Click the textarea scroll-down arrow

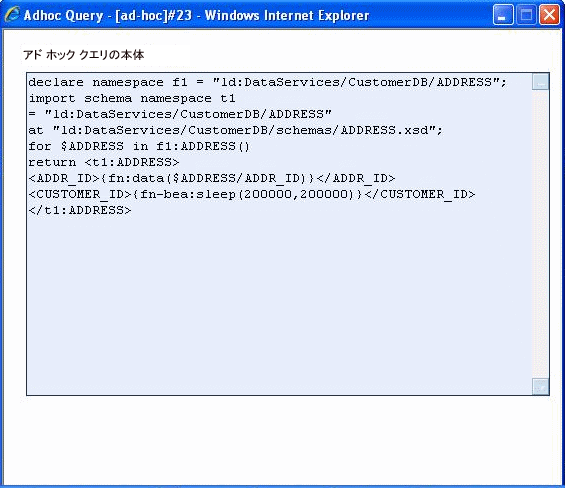pos(540,386)
